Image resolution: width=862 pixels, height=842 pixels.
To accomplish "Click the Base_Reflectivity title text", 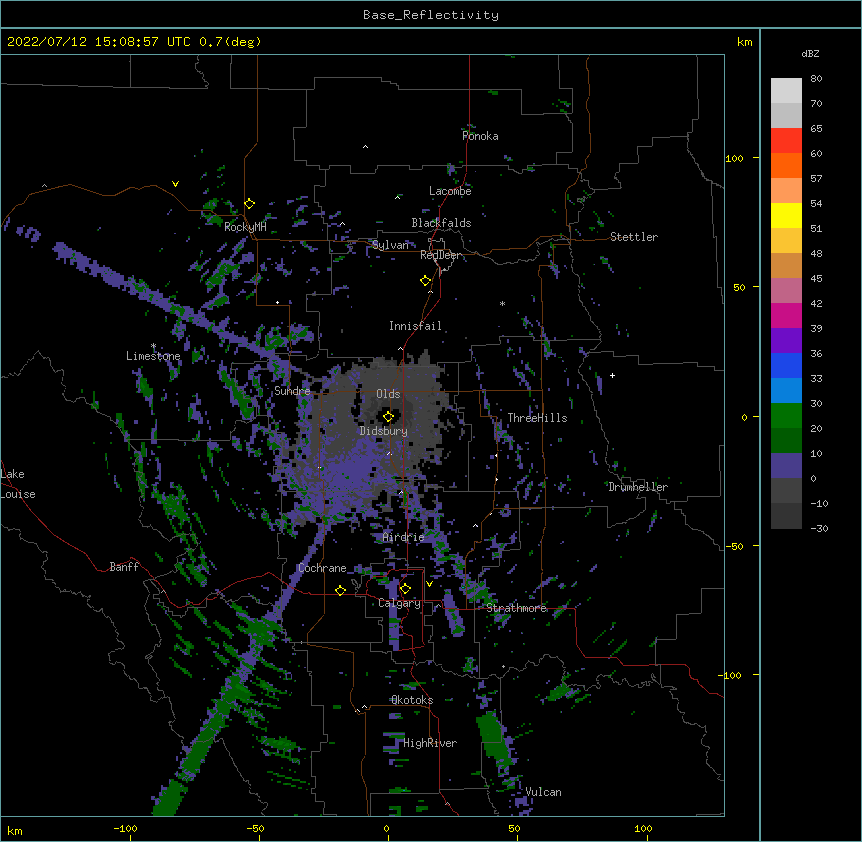I will (x=431, y=15).
